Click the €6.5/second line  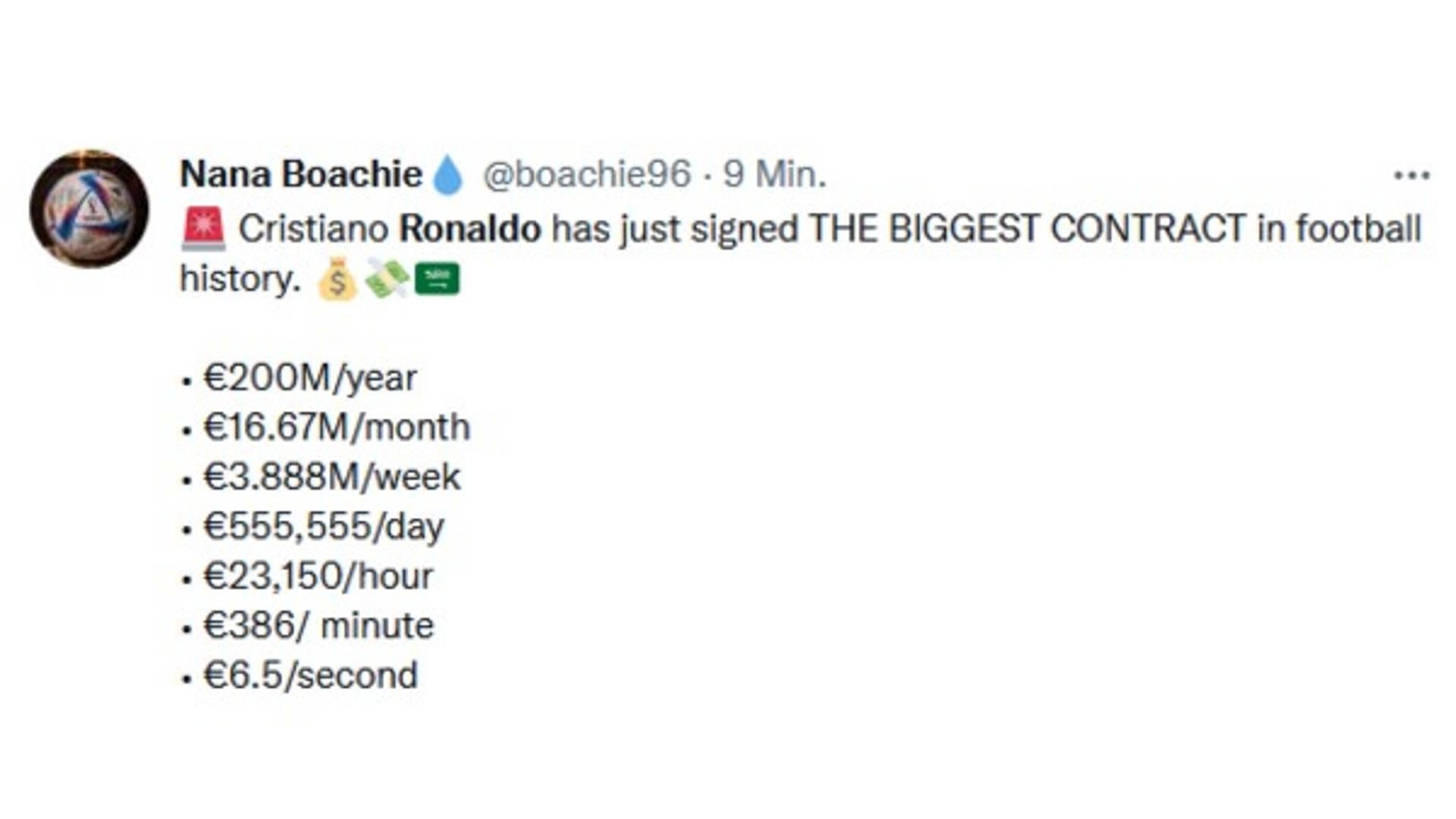[x=310, y=675]
